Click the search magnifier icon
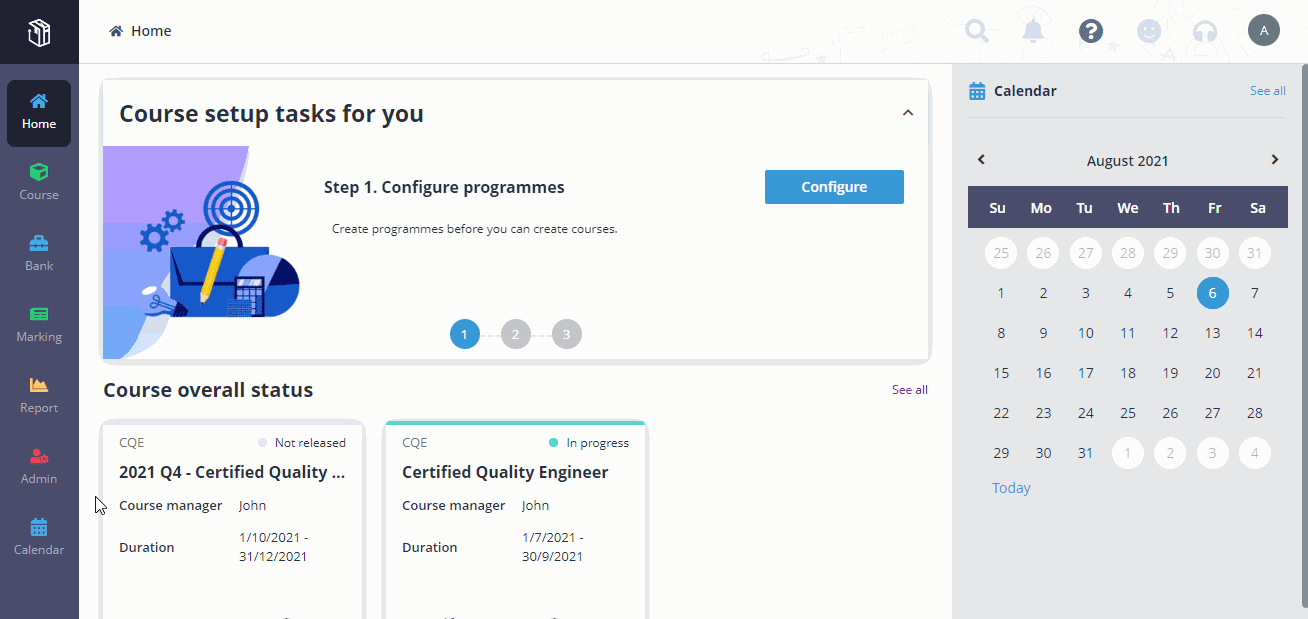This screenshot has height=619, width=1308. pyautogui.click(x=977, y=31)
